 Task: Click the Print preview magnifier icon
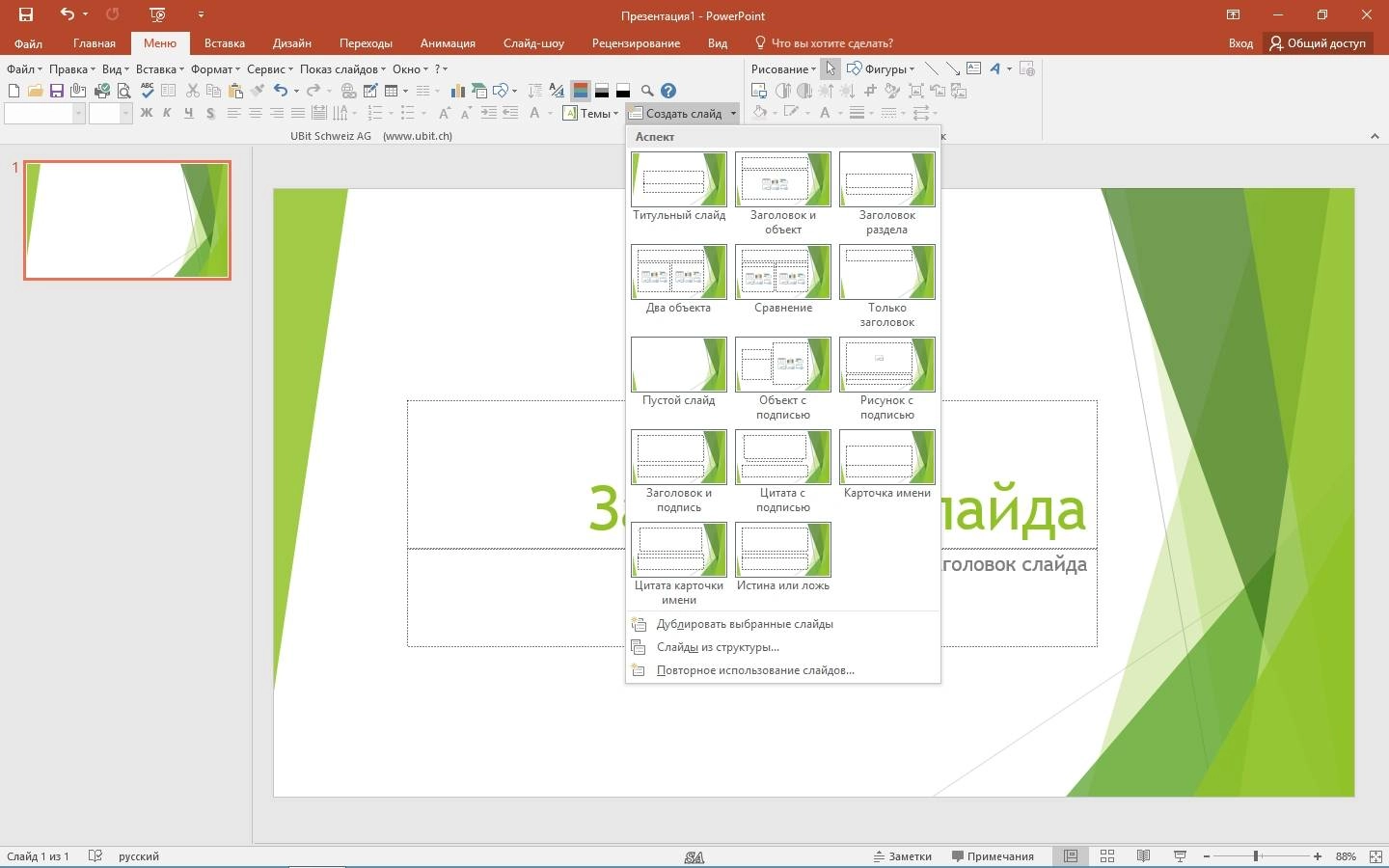123,91
